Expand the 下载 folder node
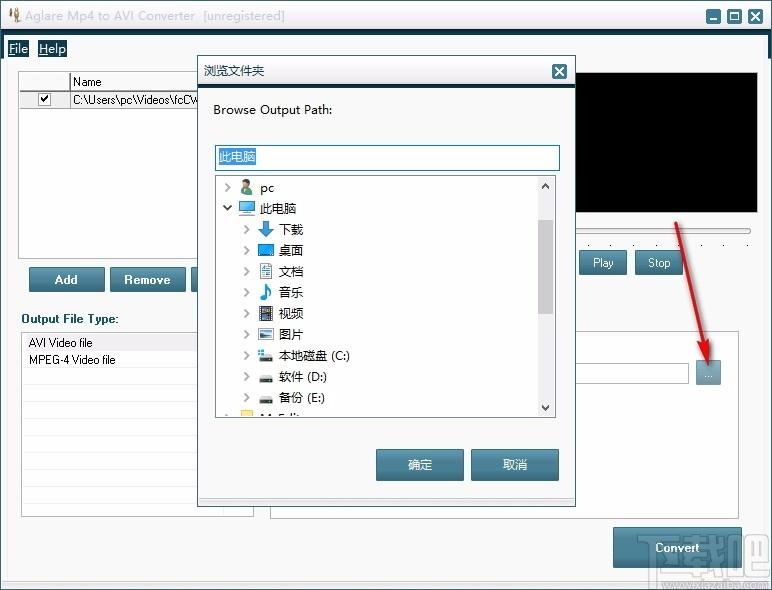Image resolution: width=772 pixels, height=590 pixels. click(247, 229)
